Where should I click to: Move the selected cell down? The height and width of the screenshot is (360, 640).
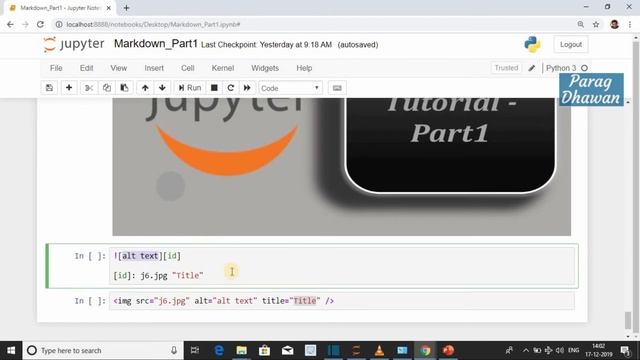pos(162,88)
